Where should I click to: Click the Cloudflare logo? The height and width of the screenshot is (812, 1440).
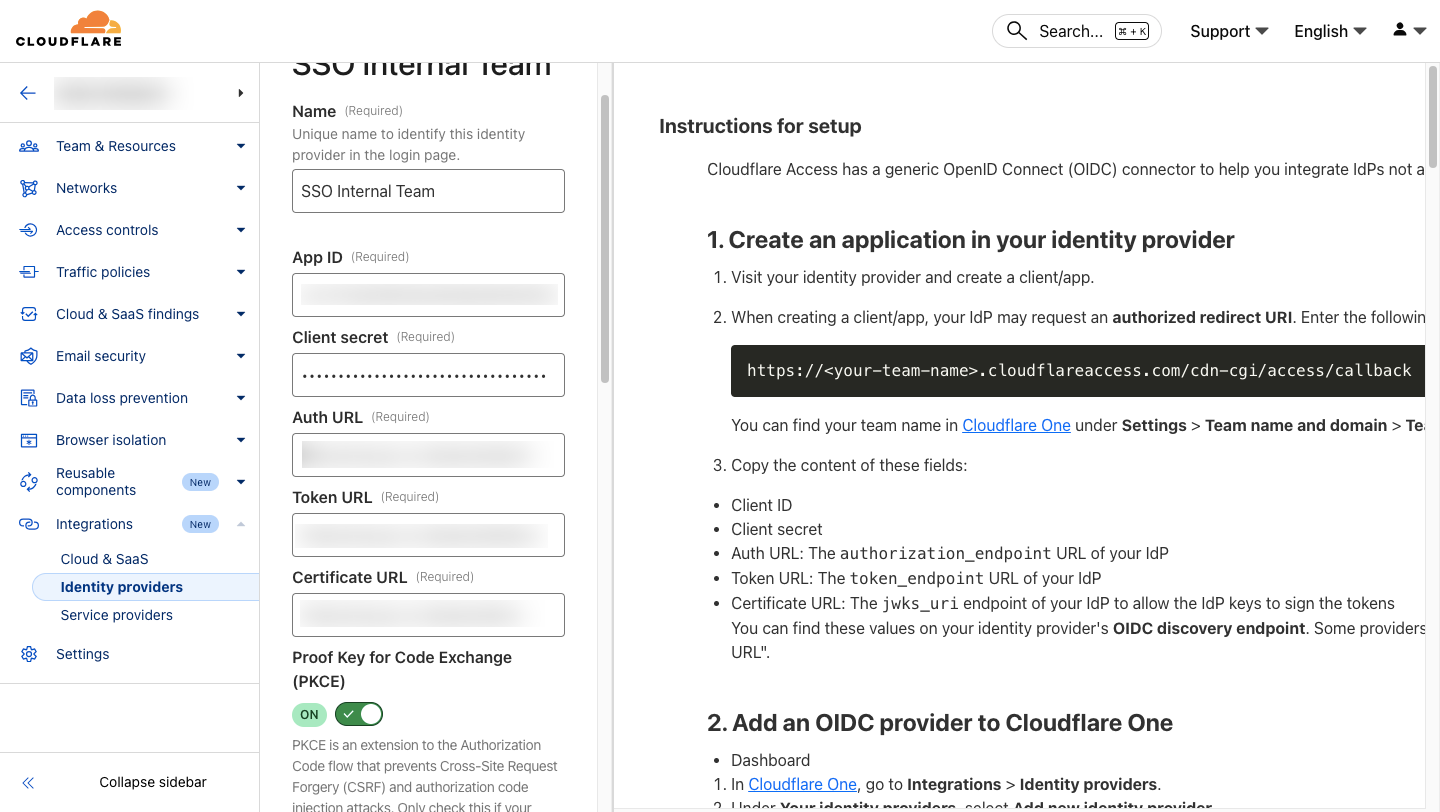click(69, 29)
